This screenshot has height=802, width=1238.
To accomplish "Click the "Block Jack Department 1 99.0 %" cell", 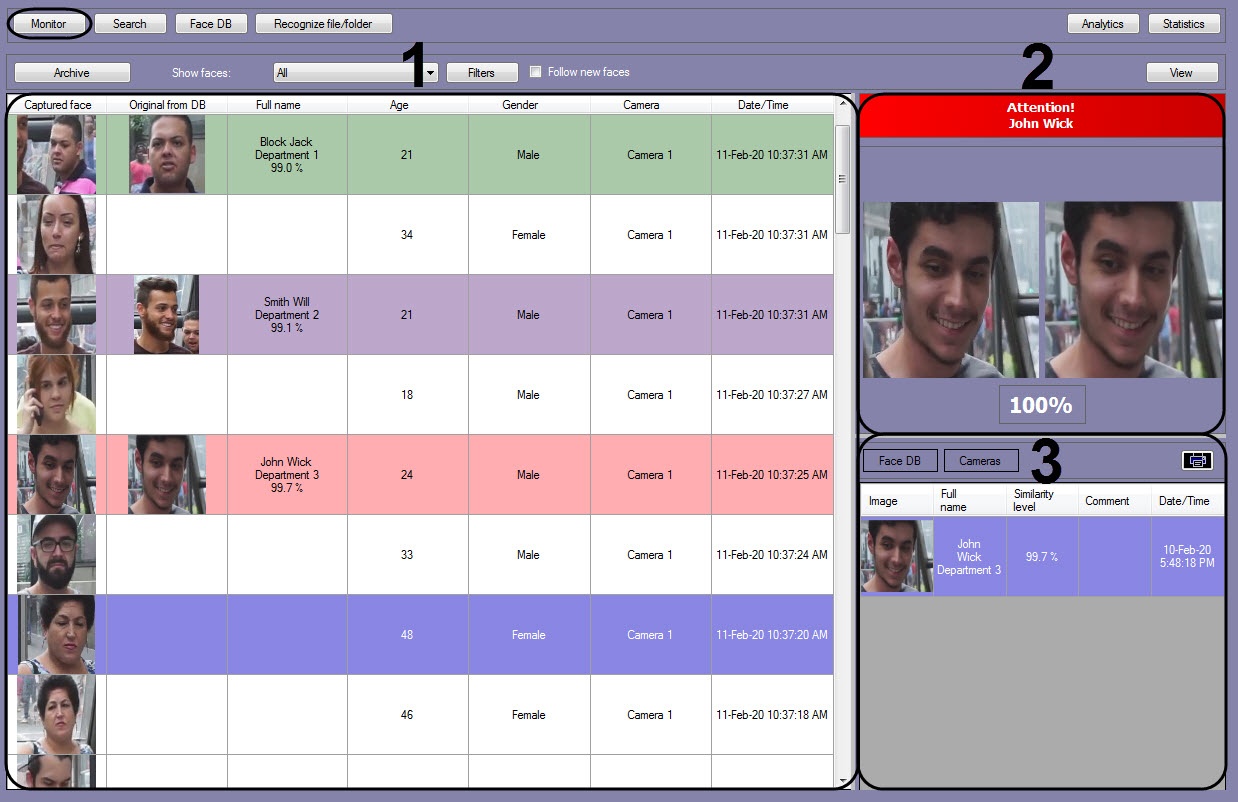I will [x=287, y=155].
